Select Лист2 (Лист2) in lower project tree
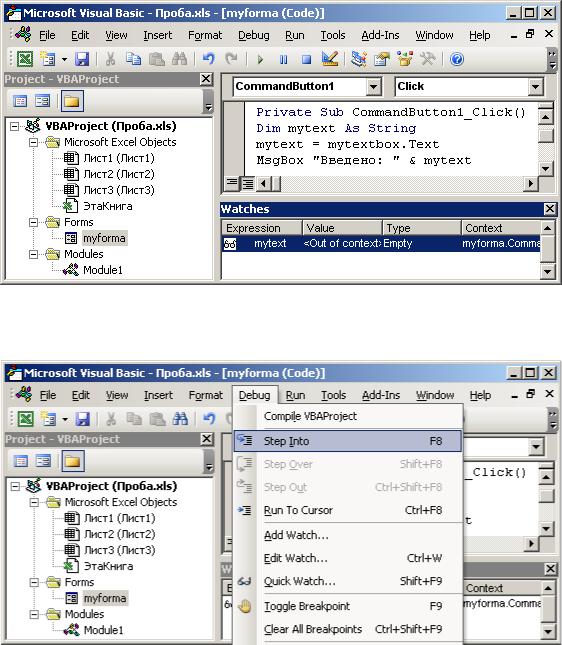The width and height of the screenshot is (562, 645). coord(120,534)
